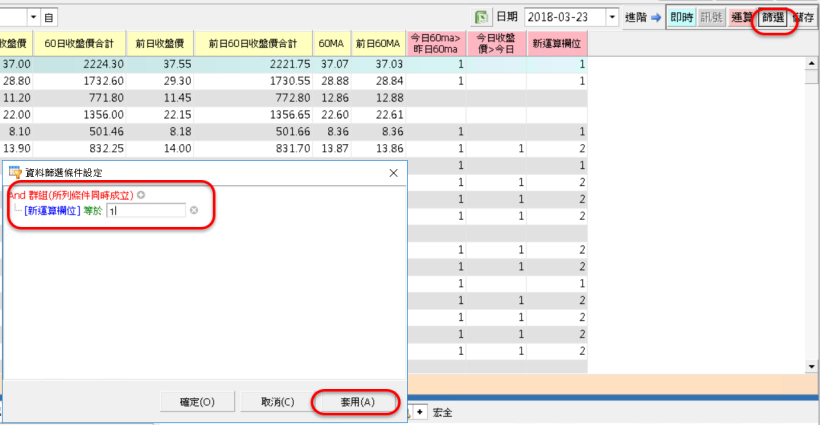Click the filter icon in the dialog title bar
820x425 pixels.
click(15, 173)
